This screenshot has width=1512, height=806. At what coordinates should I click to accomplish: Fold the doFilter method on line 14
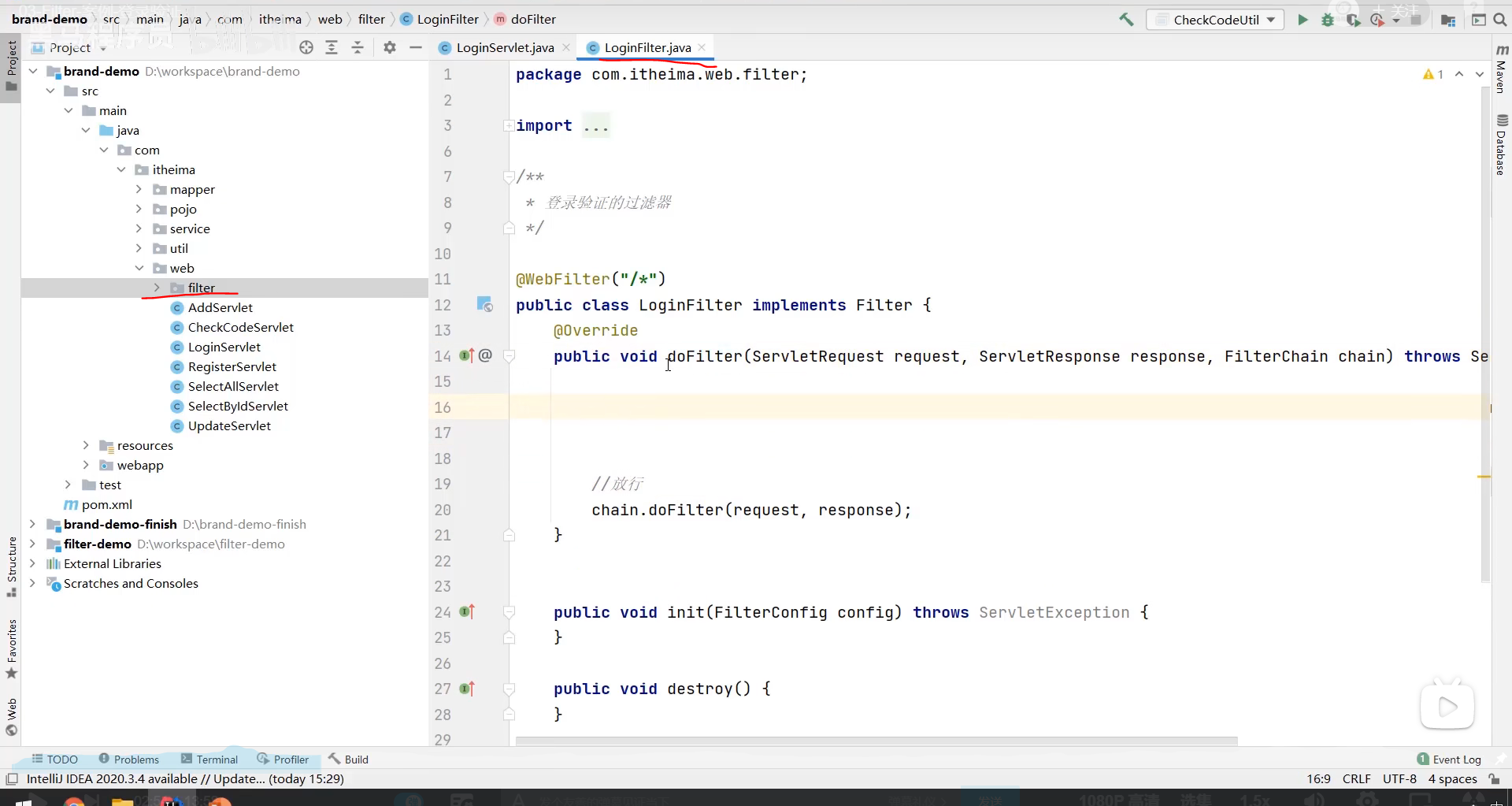click(x=510, y=356)
